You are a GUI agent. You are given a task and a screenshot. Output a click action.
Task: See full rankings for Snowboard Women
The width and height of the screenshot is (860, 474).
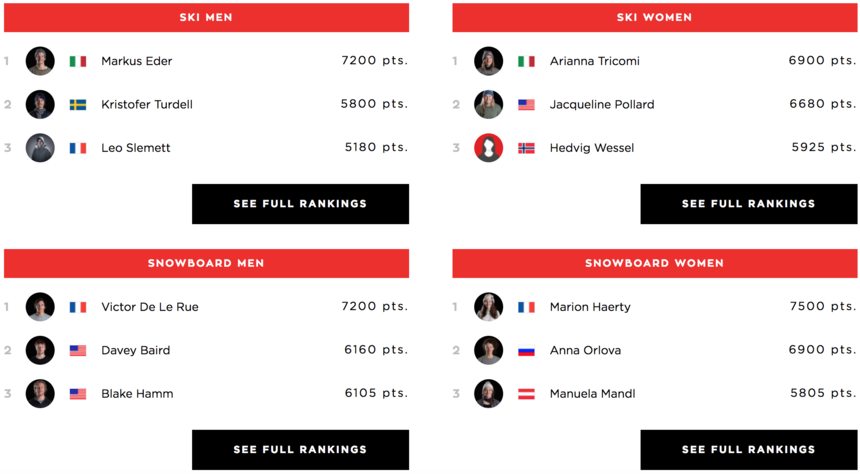pyautogui.click(x=749, y=449)
